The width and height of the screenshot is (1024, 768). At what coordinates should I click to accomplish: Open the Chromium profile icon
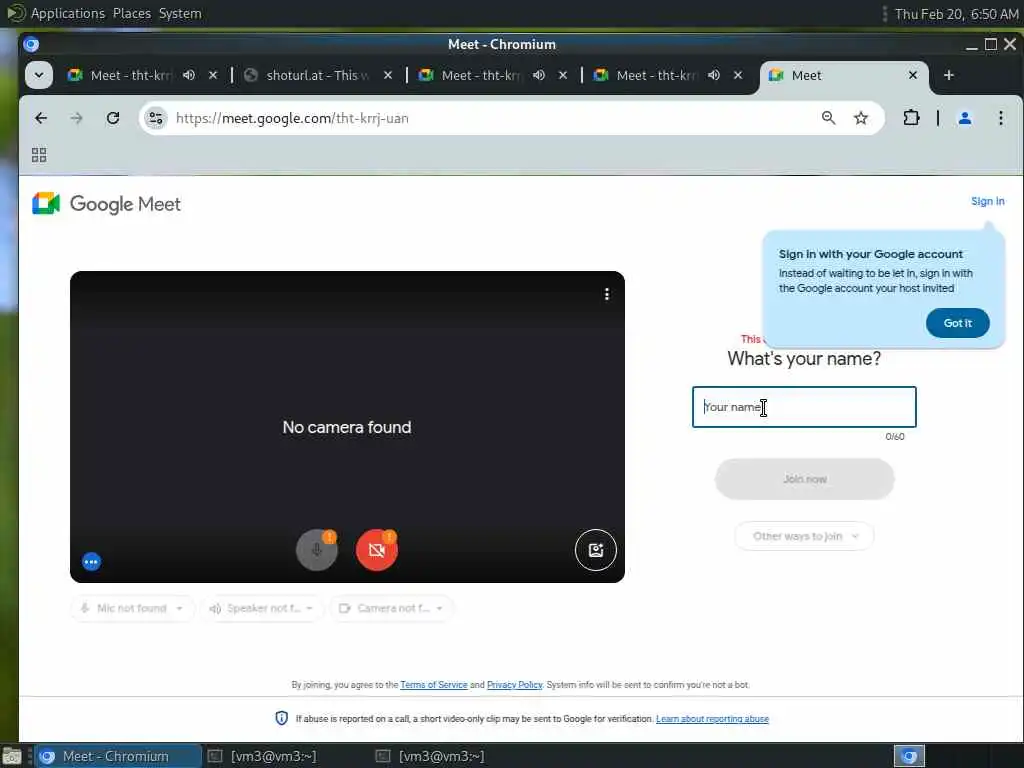tap(965, 118)
